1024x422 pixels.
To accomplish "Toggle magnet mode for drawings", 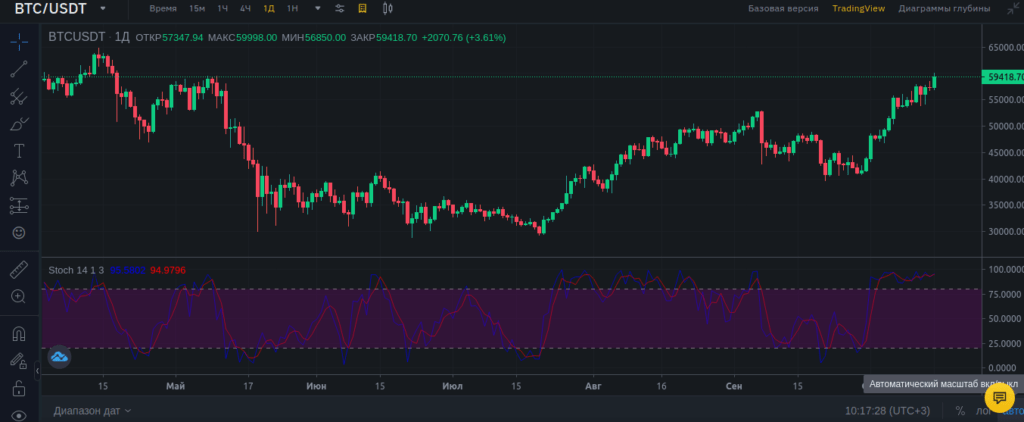I will click(18, 333).
